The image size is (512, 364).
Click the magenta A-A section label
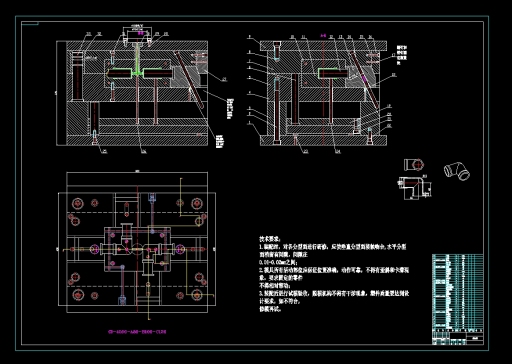click(x=323, y=35)
